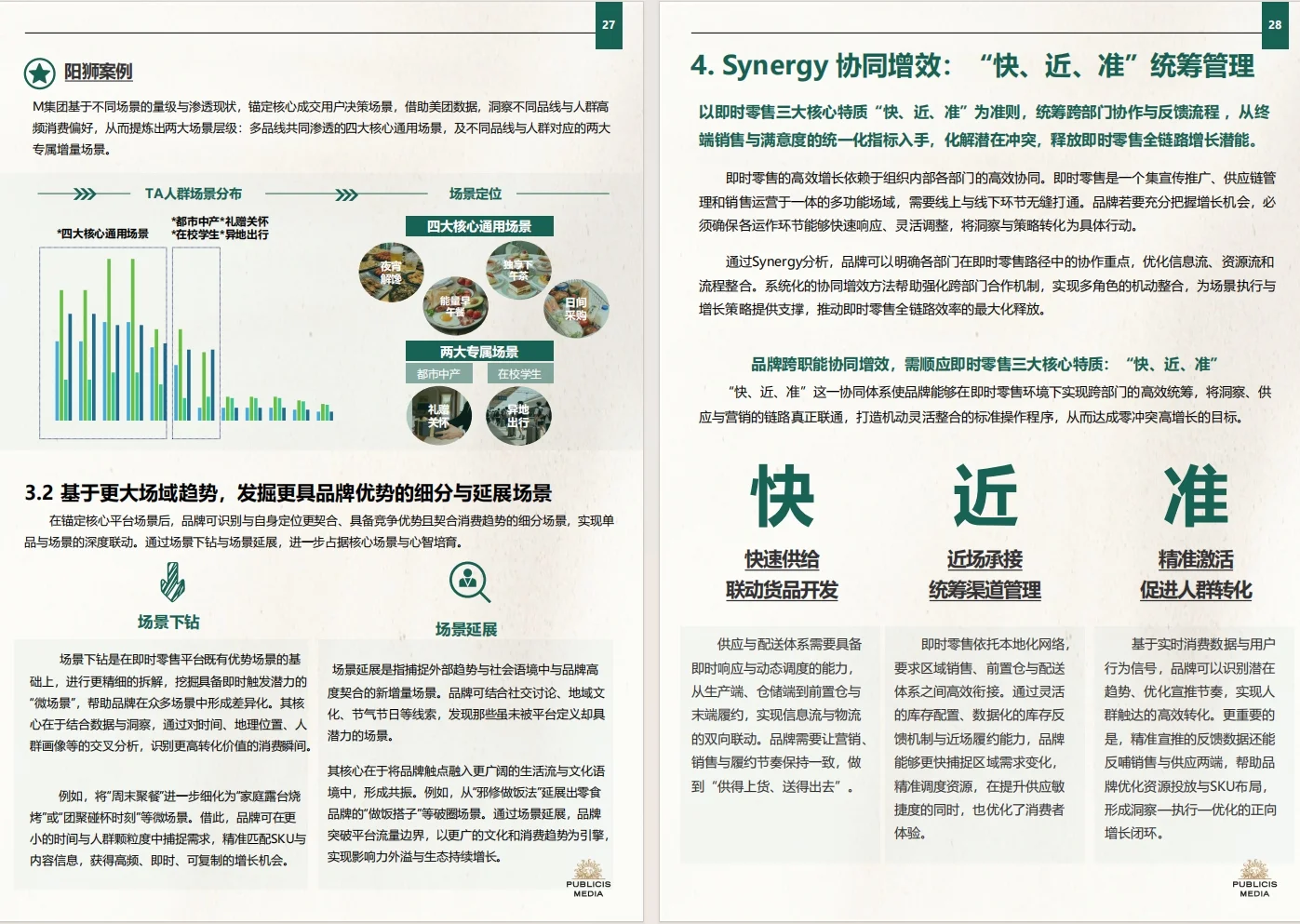
Task: Click the paragraph starting 场景下钻是在即时零售平台
Action: (168, 703)
